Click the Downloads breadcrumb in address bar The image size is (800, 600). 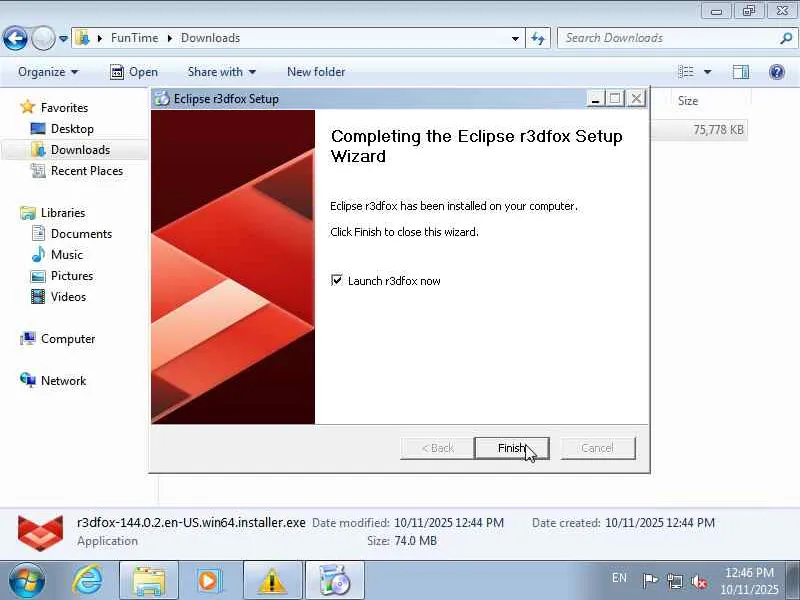210,38
